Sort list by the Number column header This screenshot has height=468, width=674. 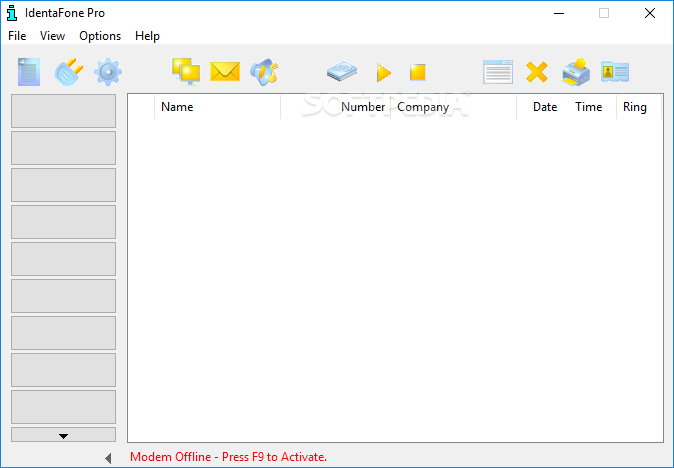[x=336, y=107]
